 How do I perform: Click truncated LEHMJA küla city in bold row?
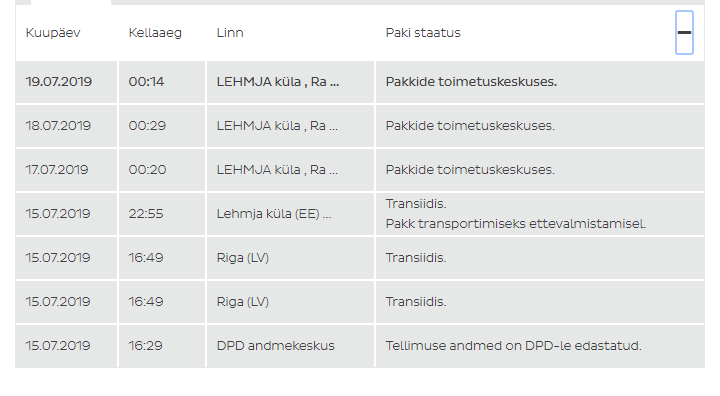[x=278, y=82]
